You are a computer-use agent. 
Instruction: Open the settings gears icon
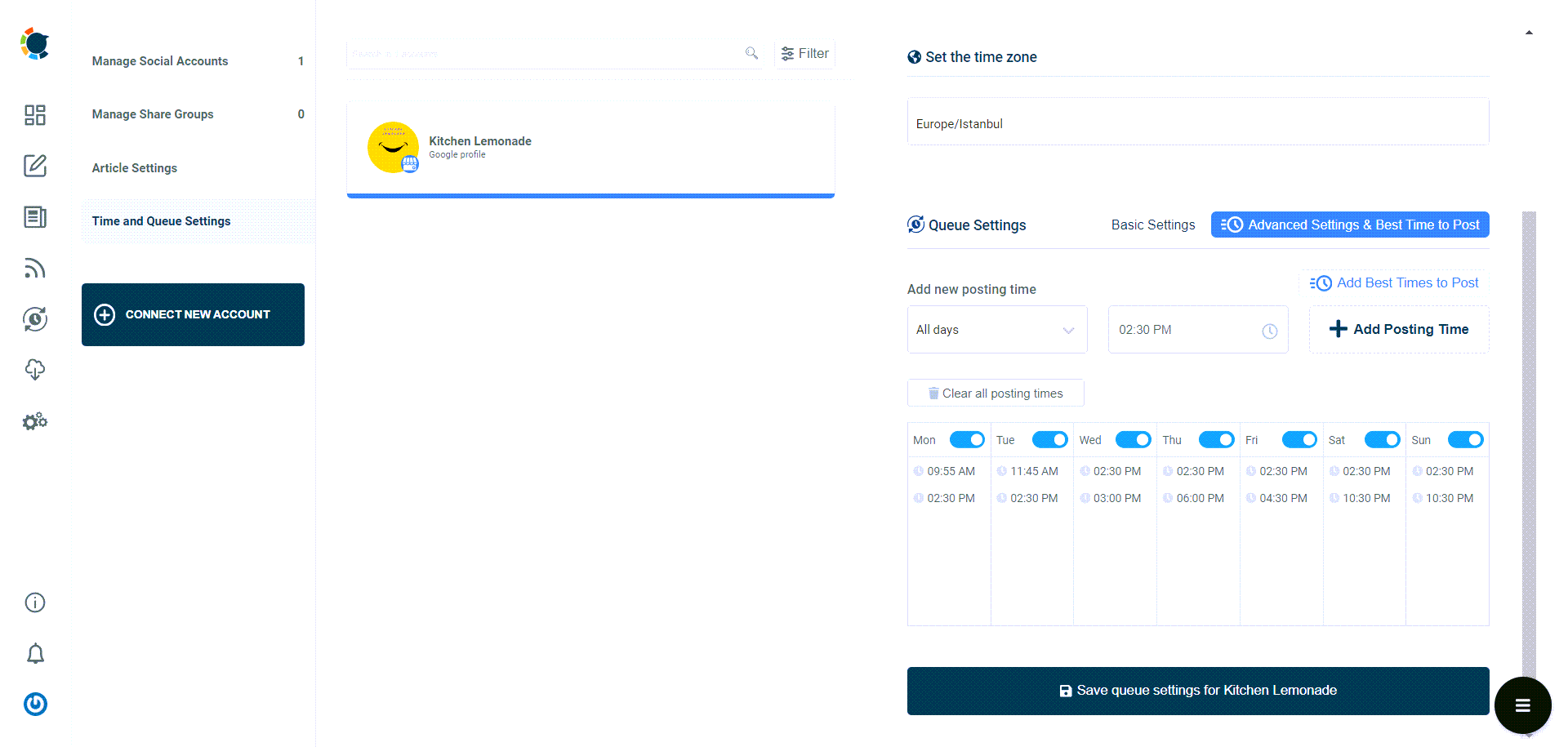[34, 420]
